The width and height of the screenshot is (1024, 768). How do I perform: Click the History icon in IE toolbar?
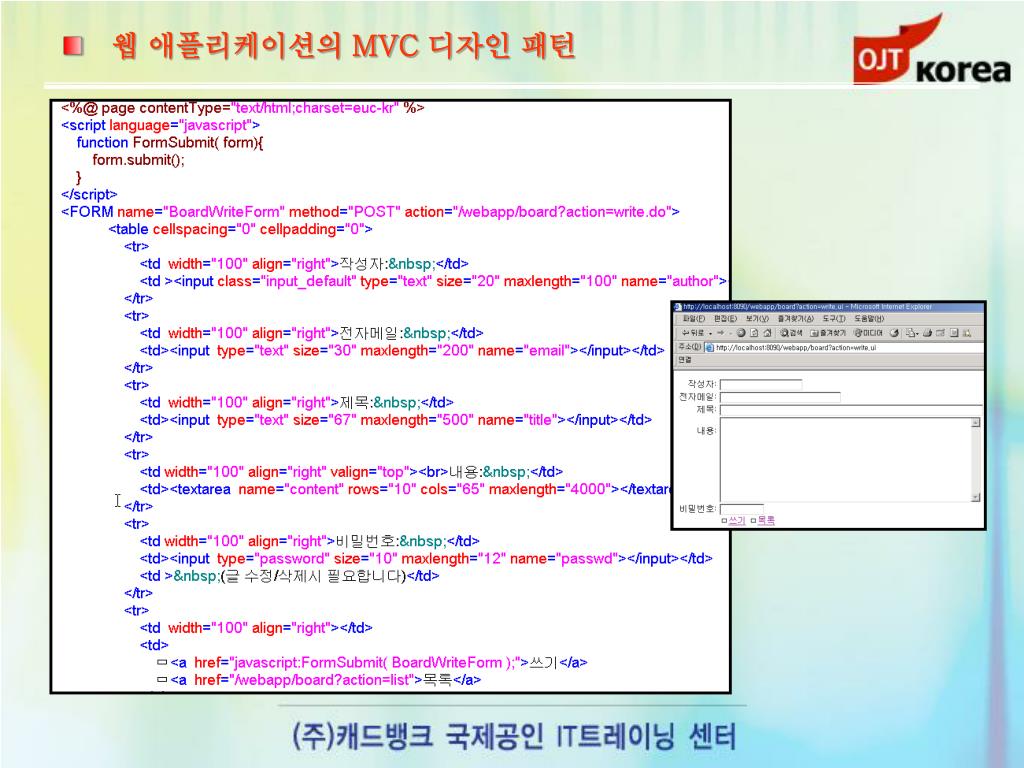point(894,332)
